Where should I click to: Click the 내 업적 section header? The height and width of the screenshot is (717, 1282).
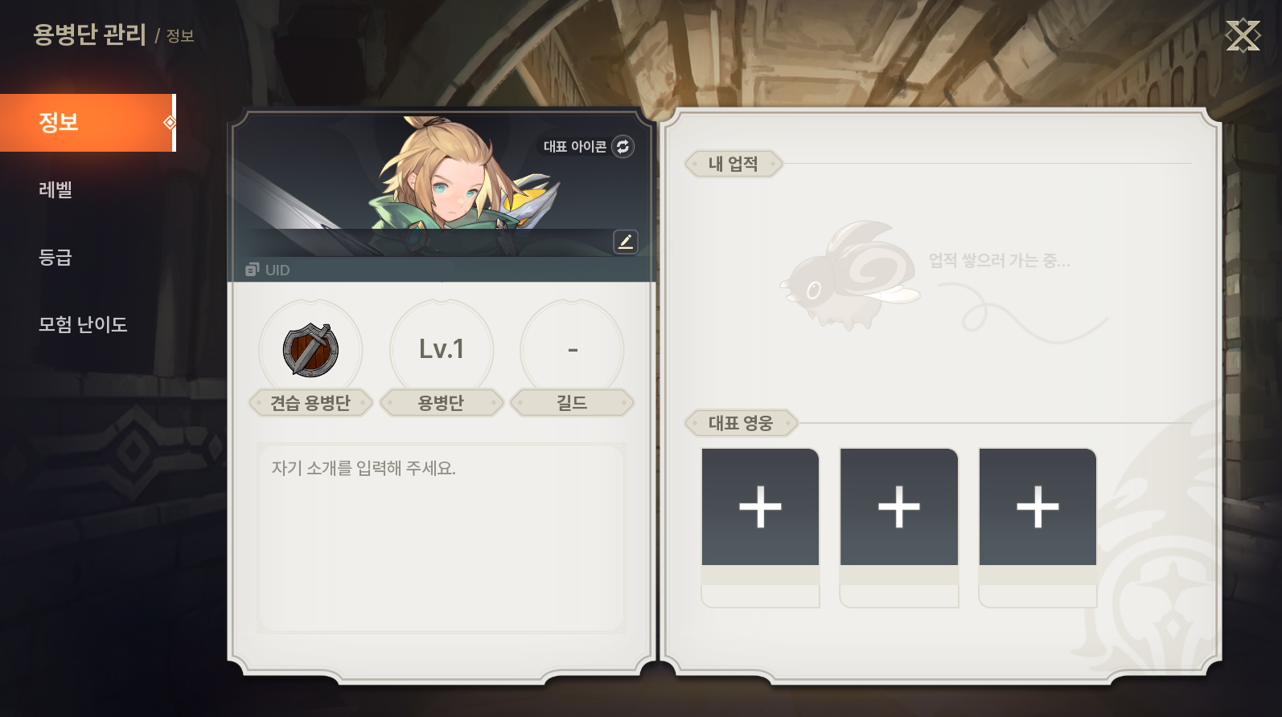(733, 164)
